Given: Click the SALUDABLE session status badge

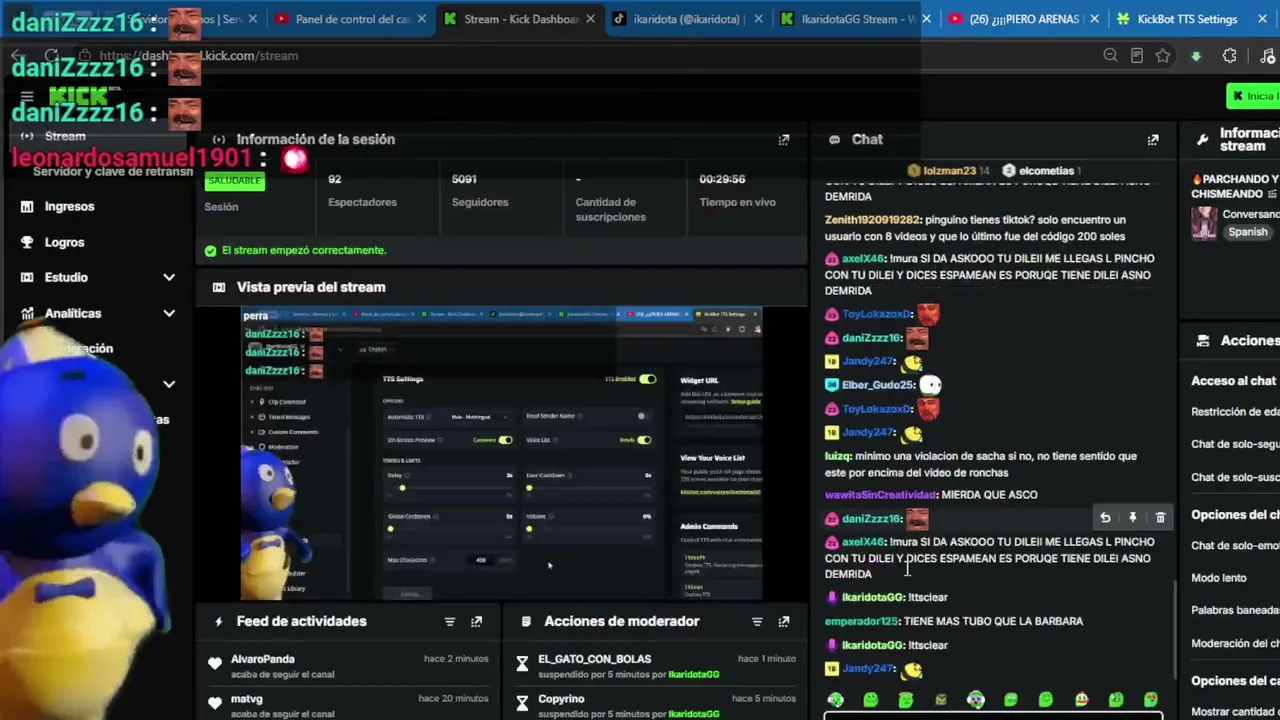Looking at the screenshot, I should pos(234,181).
